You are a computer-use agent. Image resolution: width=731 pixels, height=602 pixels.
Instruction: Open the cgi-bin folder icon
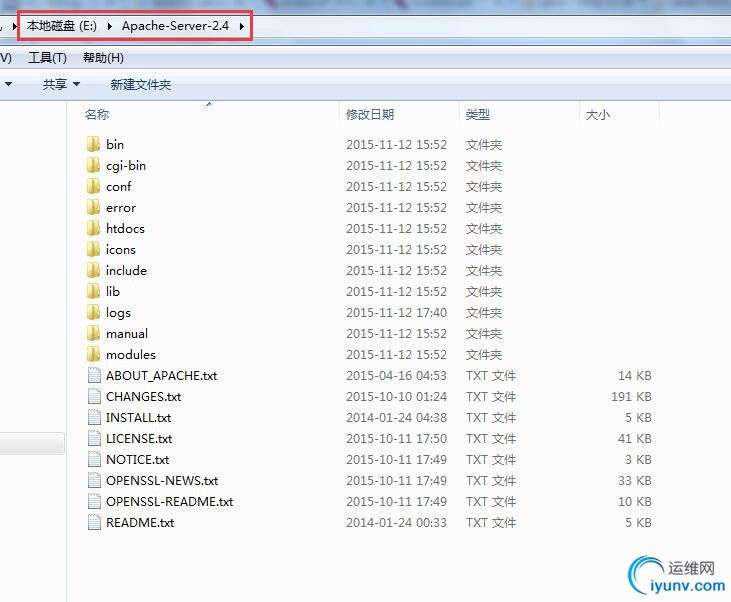click(93, 165)
